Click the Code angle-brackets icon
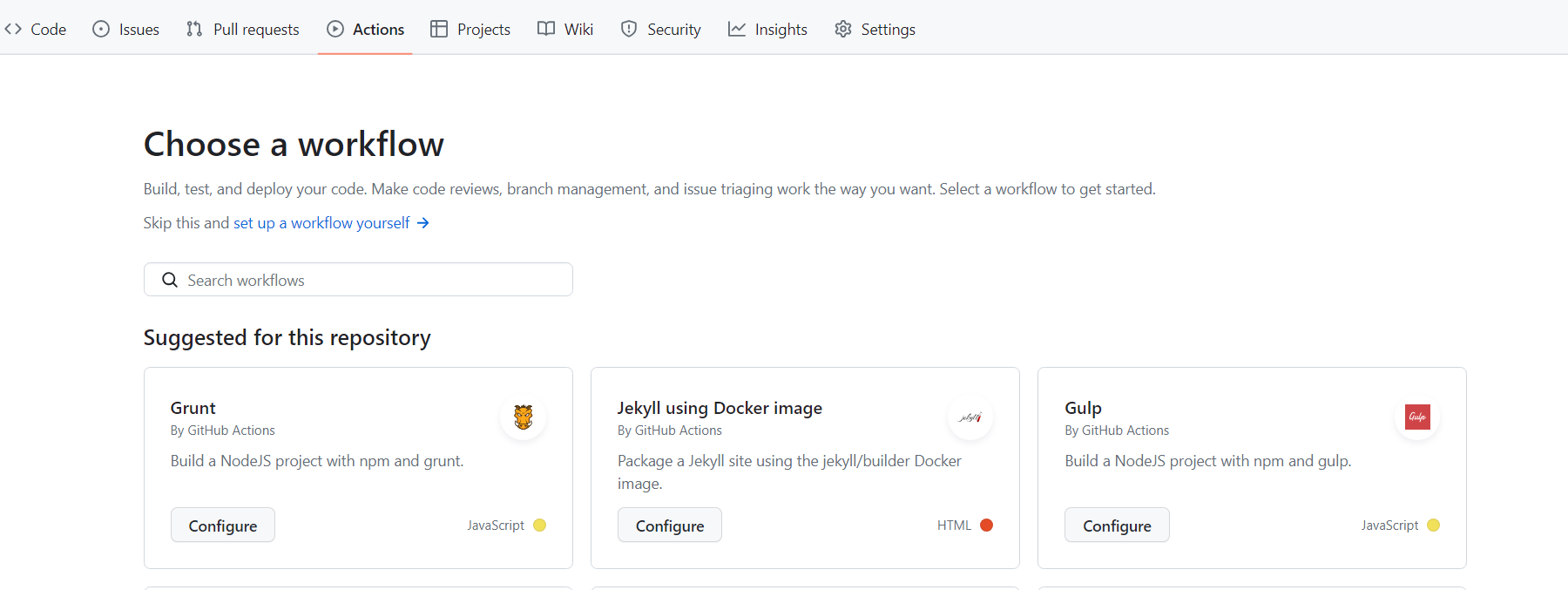The image size is (1568, 590). click(13, 29)
